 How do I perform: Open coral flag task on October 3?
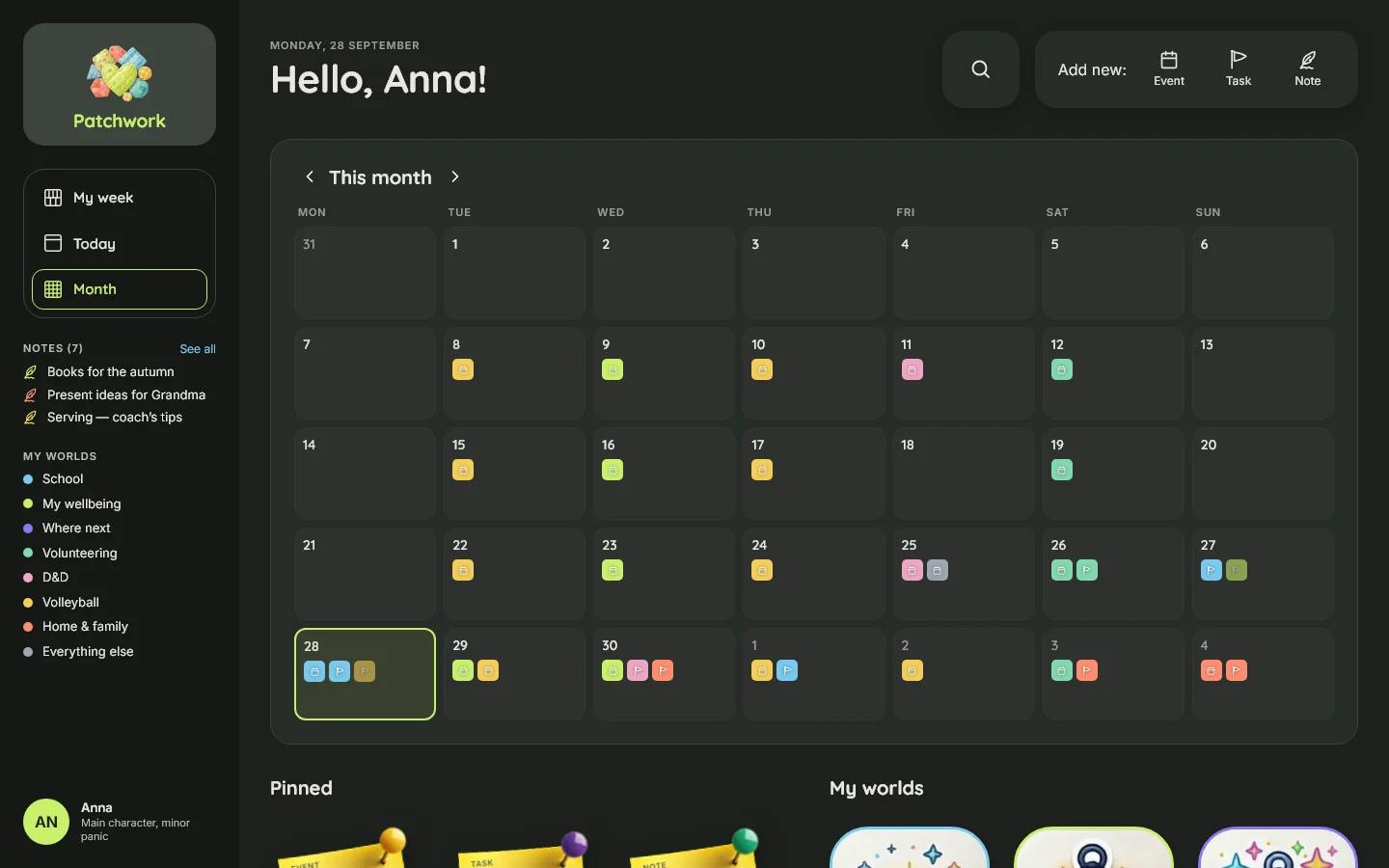pos(1087,670)
